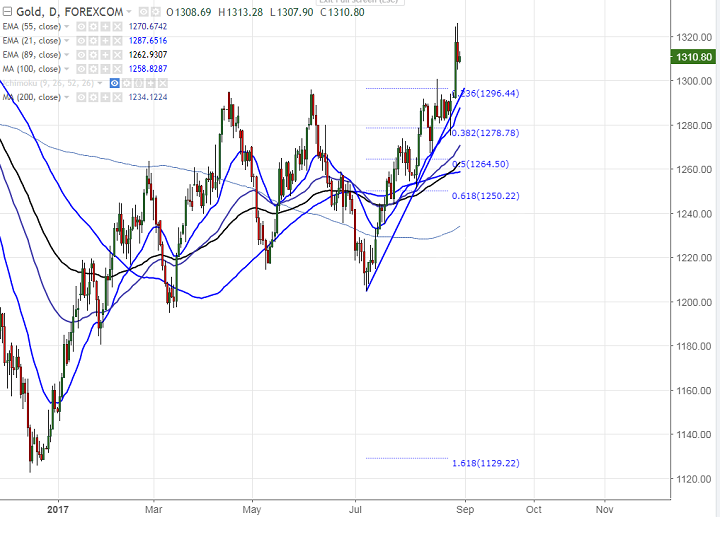The height and width of the screenshot is (543, 725).
Task: Hide the EMA (21, close) indicator
Action: (x=81, y=41)
